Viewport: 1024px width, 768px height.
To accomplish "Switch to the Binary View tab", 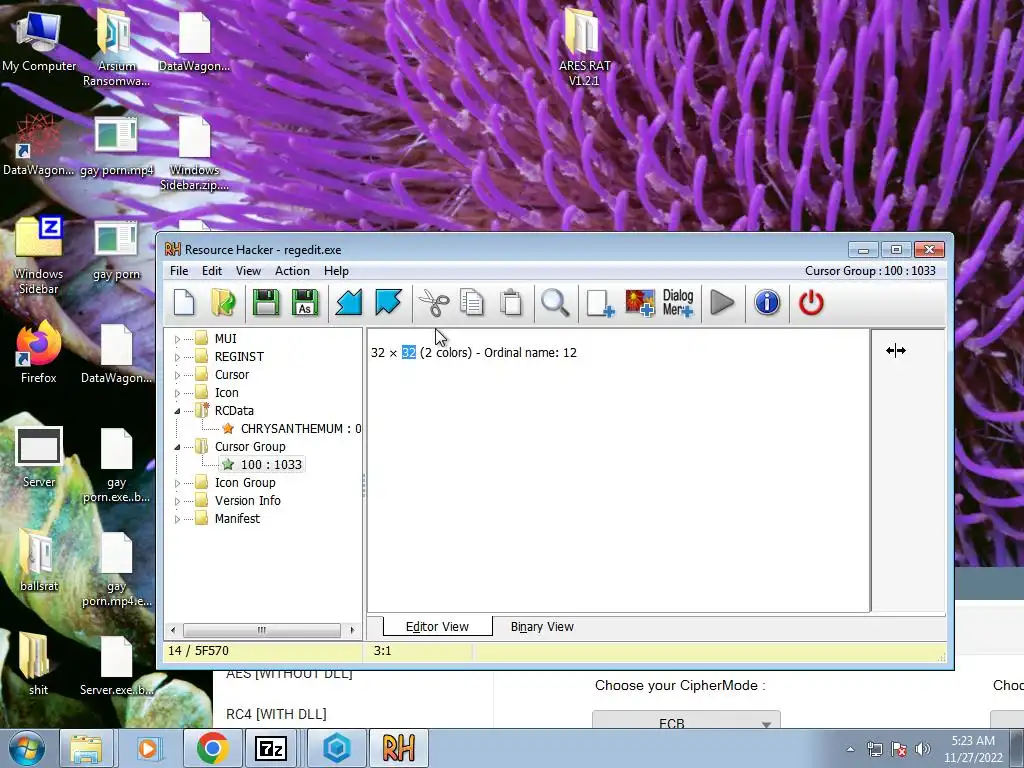I will click(x=542, y=626).
